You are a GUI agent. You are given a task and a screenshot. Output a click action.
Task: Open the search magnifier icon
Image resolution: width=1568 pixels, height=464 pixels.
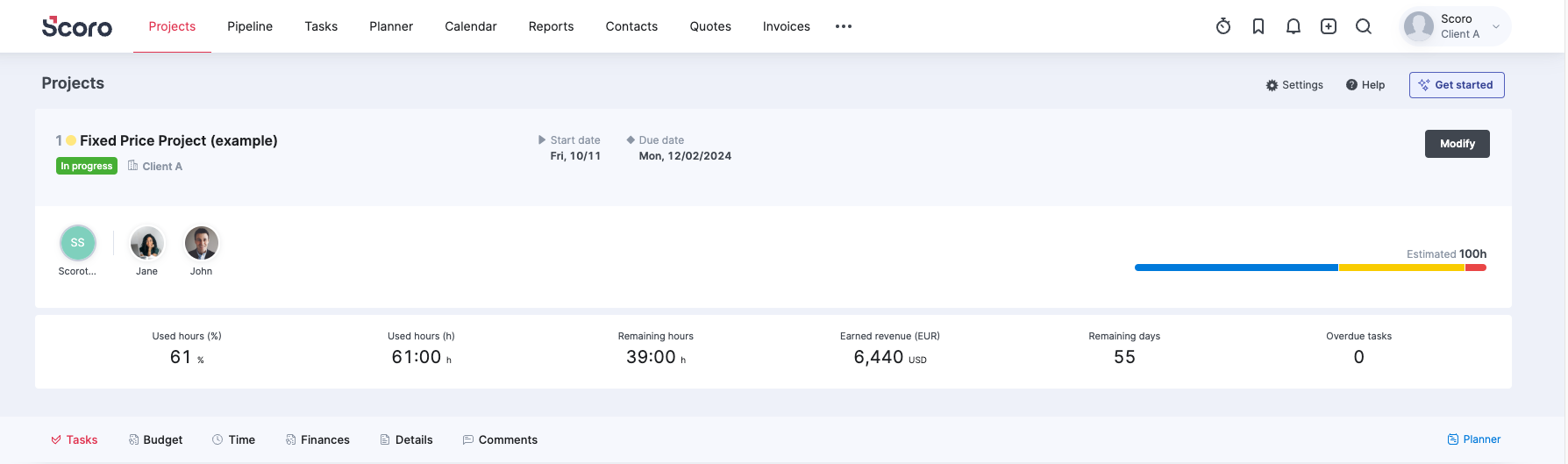pyautogui.click(x=1364, y=26)
